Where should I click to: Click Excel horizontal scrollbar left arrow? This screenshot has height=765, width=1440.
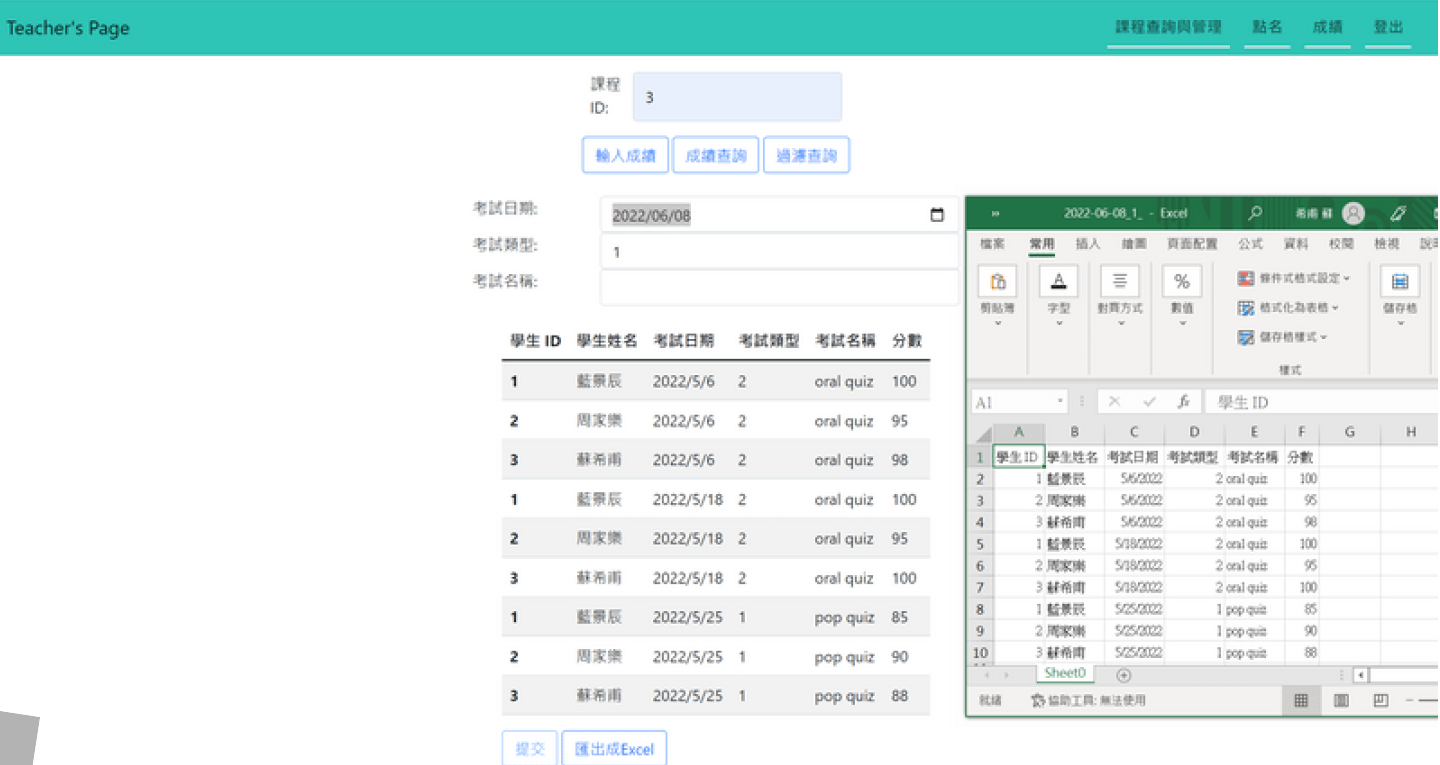pyautogui.click(x=1360, y=675)
